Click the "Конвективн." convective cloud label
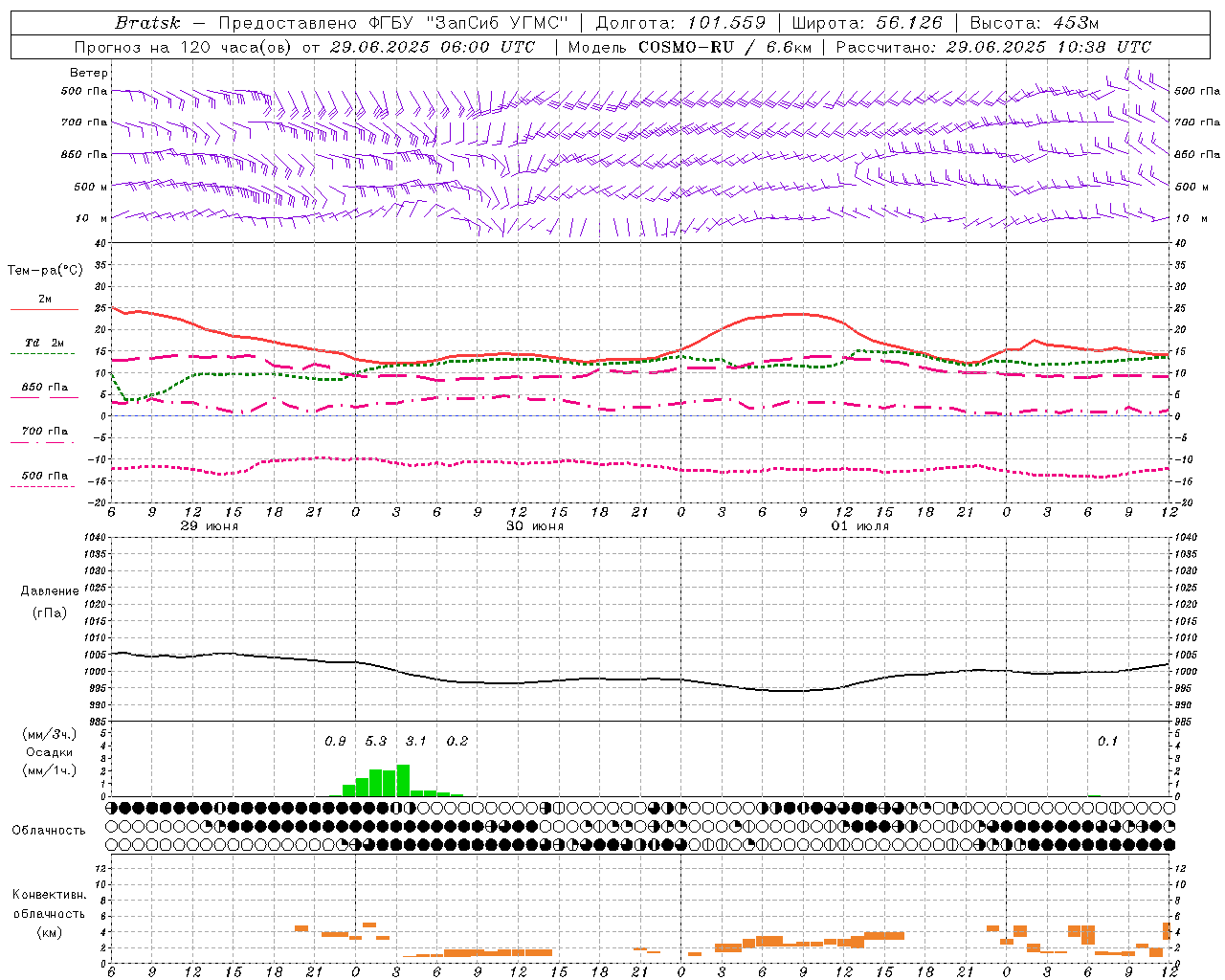Viewport: 1225px width, 980px height. [x=50, y=895]
